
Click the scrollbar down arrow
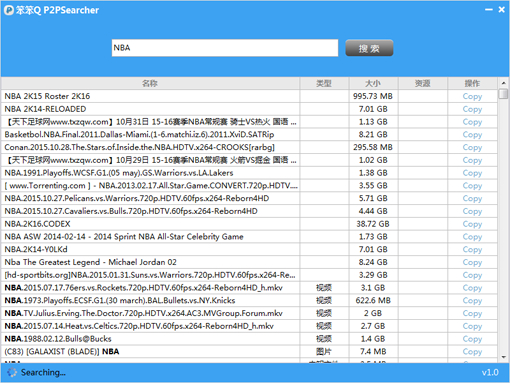503,357
